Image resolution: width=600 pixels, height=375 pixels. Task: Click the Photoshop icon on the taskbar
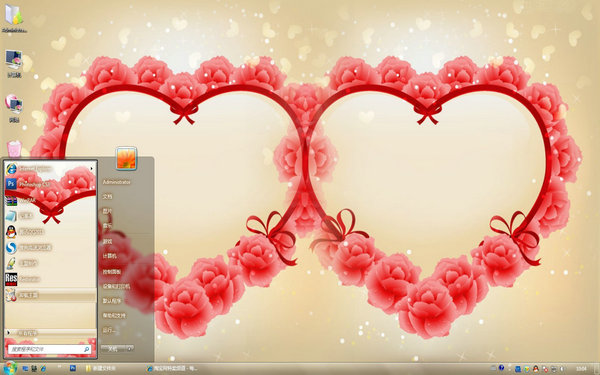[x=73, y=368]
